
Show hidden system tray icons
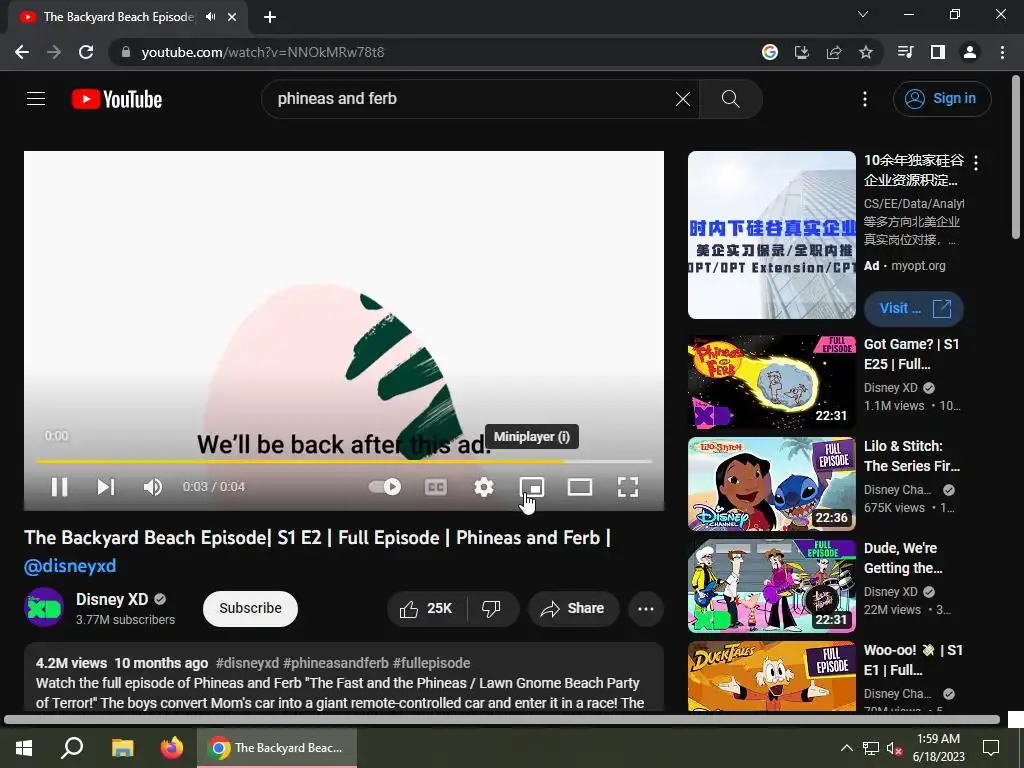[x=846, y=748]
